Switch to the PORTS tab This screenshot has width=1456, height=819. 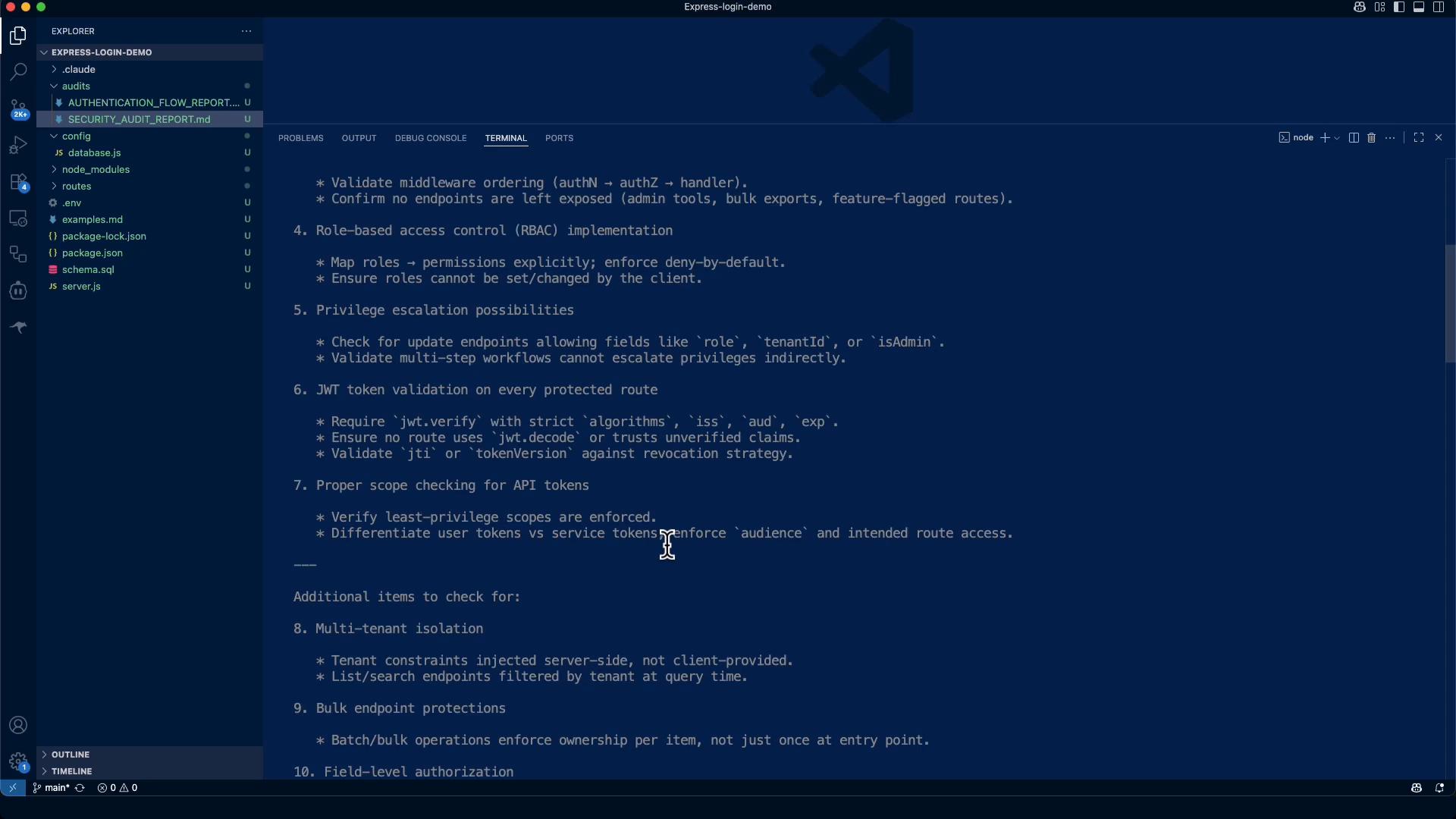point(559,138)
